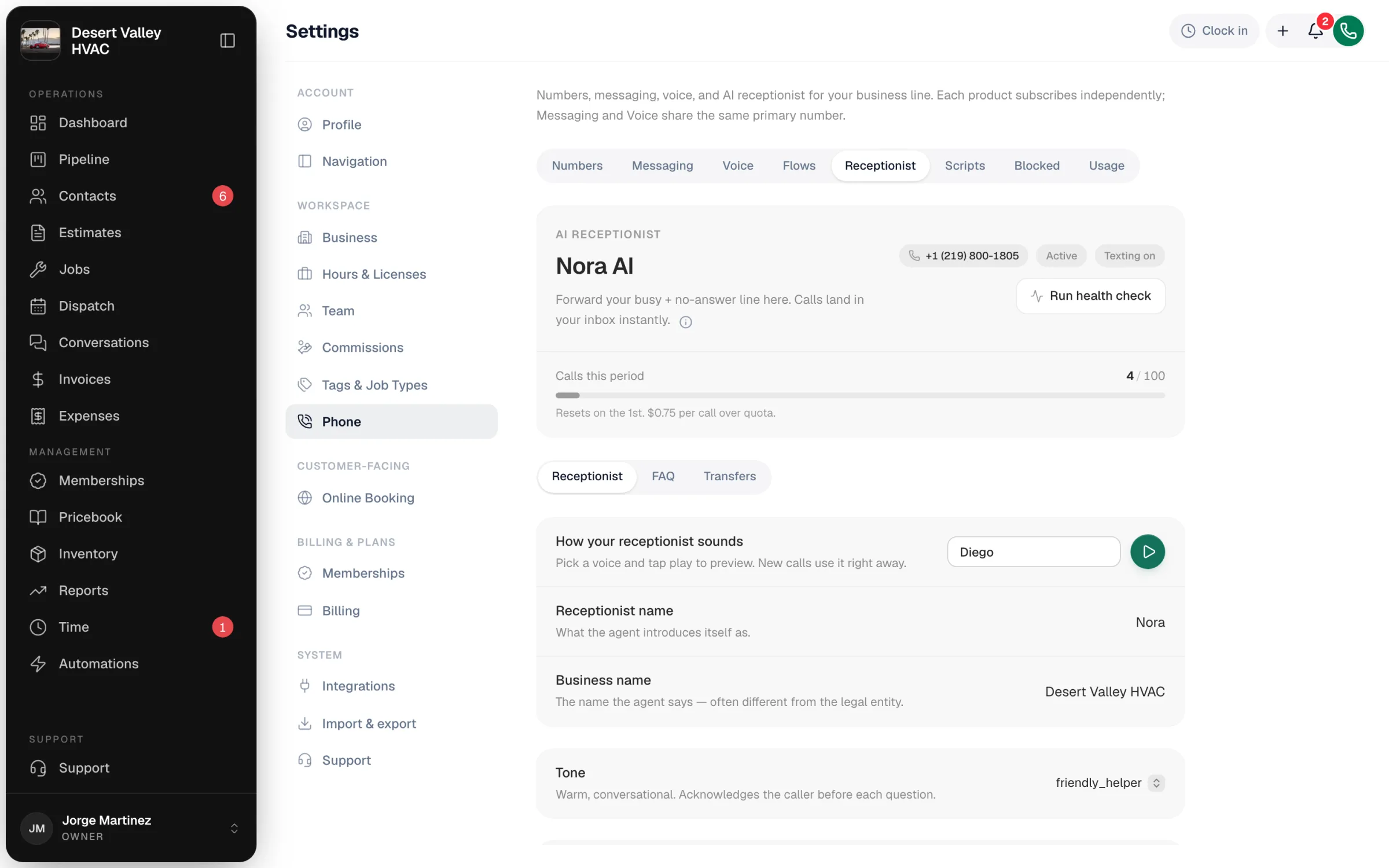Open Conversations in sidebar
Viewport: 1389px width, 868px height.
131,343
